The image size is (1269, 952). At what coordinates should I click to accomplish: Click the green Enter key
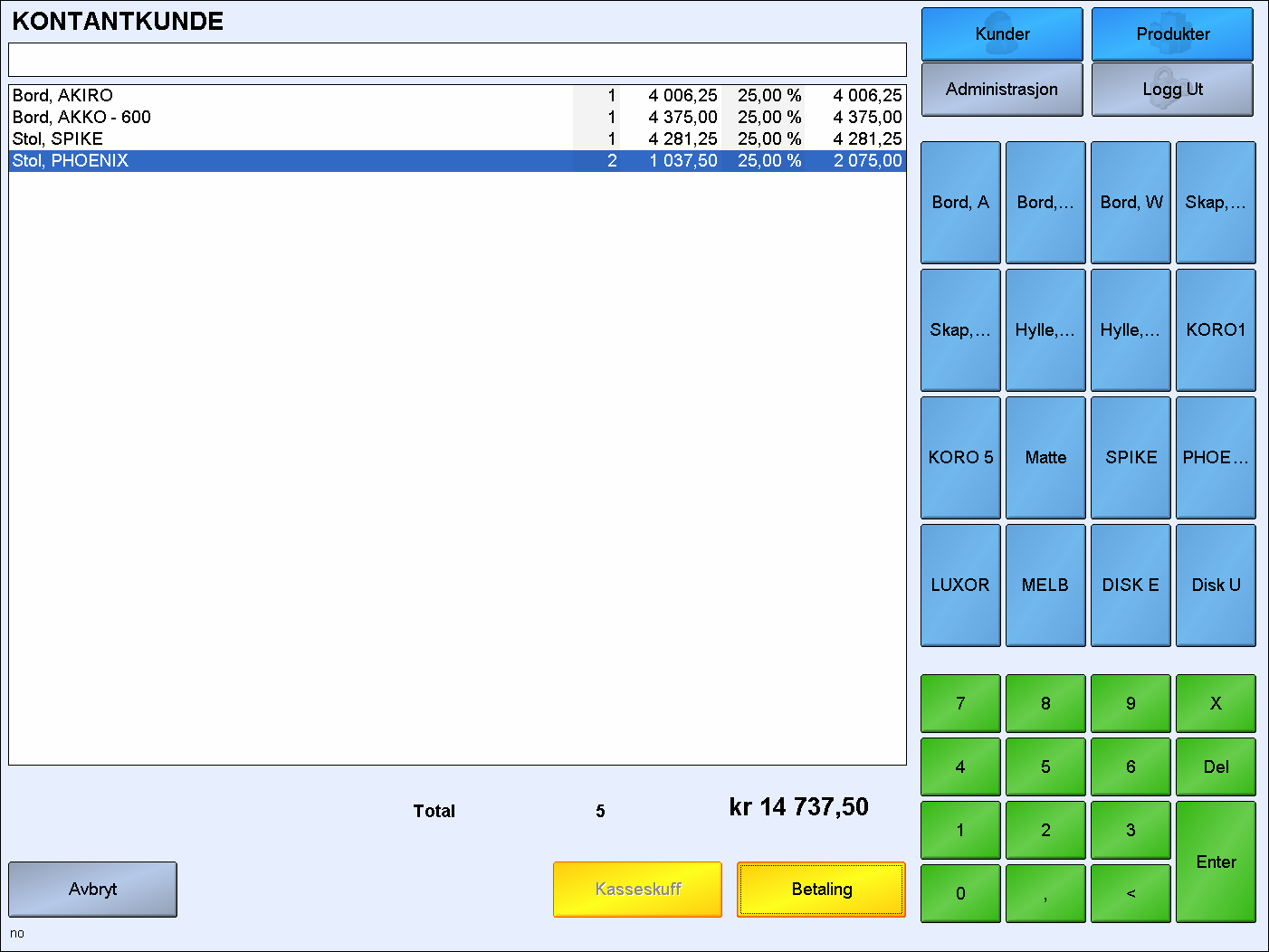[x=1216, y=862]
